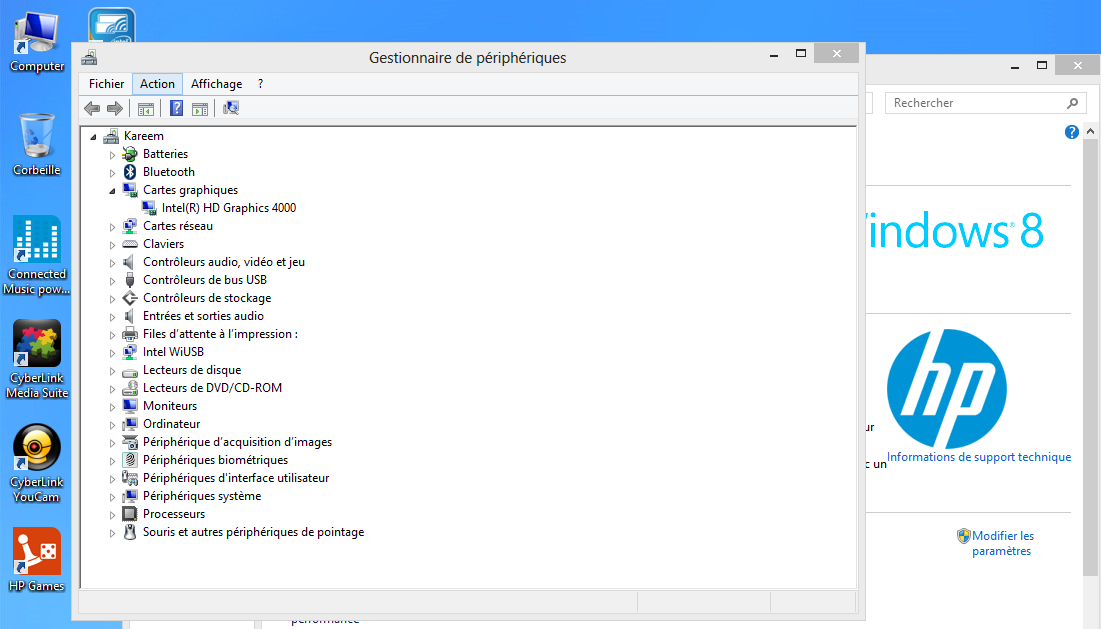
Task: Expand the Bluetooth node
Action: click(112, 173)
